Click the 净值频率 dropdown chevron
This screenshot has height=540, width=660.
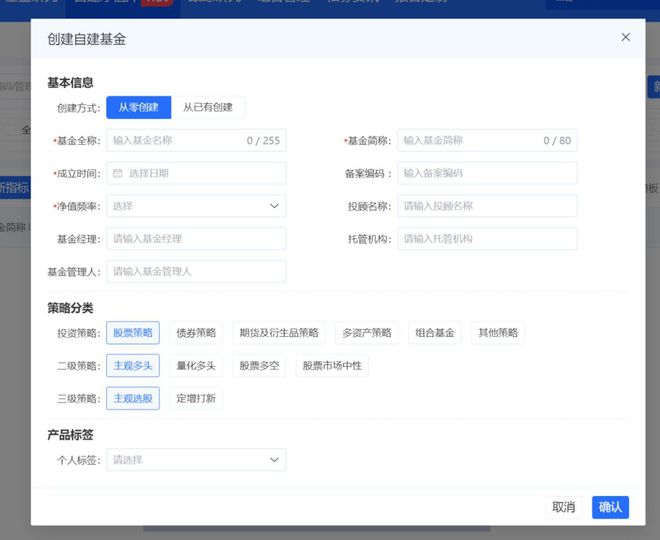[x=274, y=206]
